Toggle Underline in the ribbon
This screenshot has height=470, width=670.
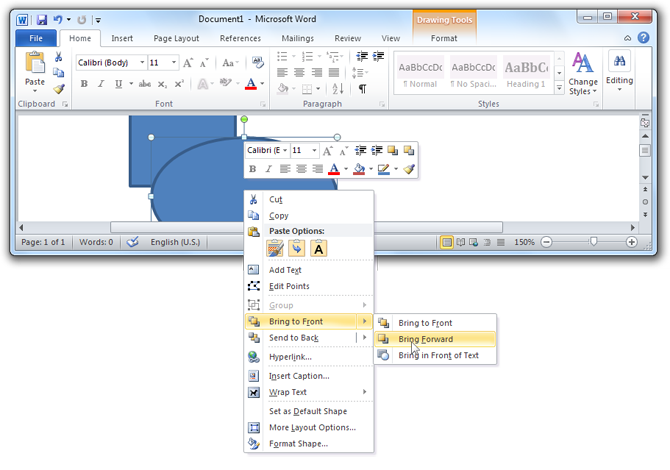point(118,84)
